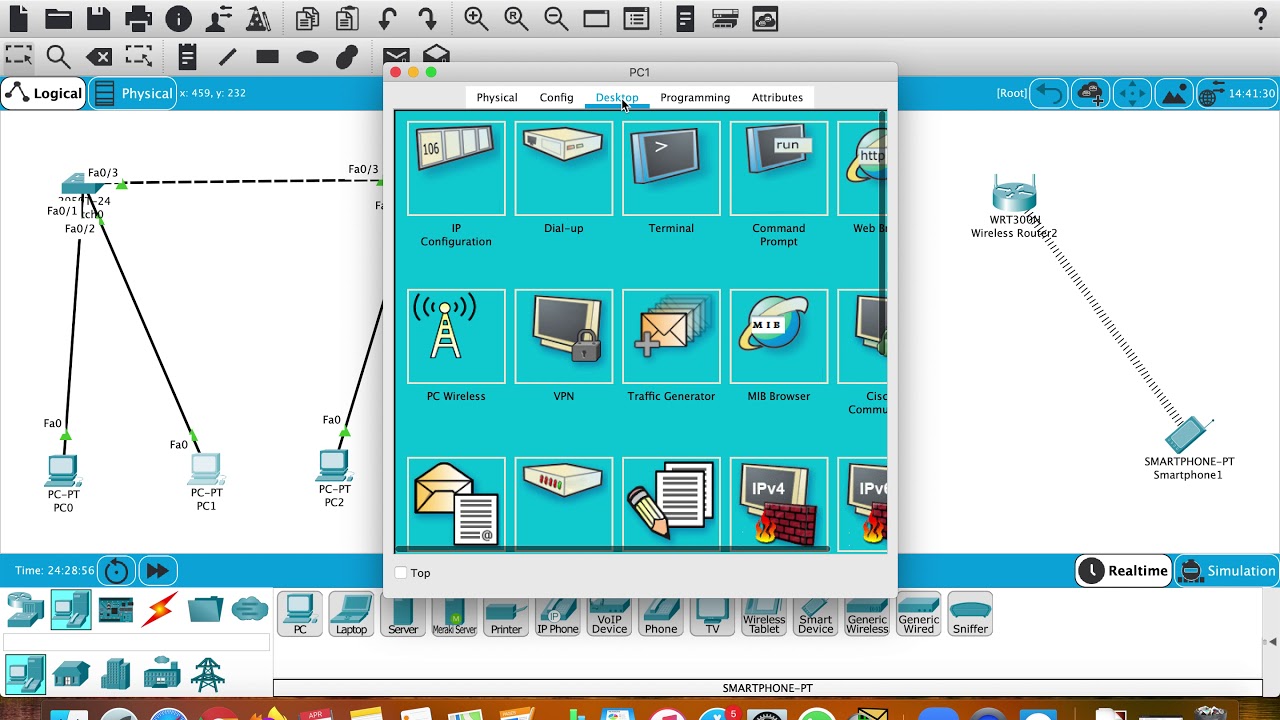This screenshot has height=720, width=1280.
Task: Click the horizontal scrollbar in PC1 desktop
Action: (x=612, y=549)
